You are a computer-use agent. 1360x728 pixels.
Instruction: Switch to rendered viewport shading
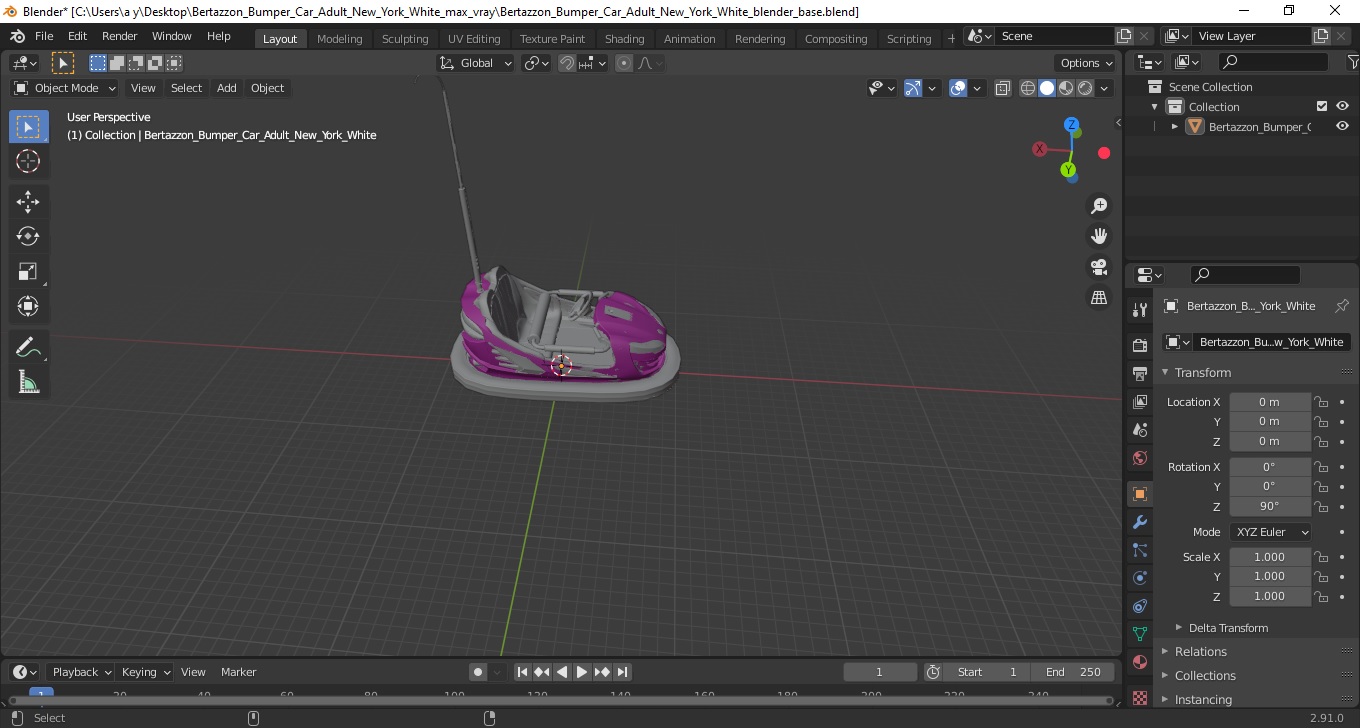[x=1085, y=88]
